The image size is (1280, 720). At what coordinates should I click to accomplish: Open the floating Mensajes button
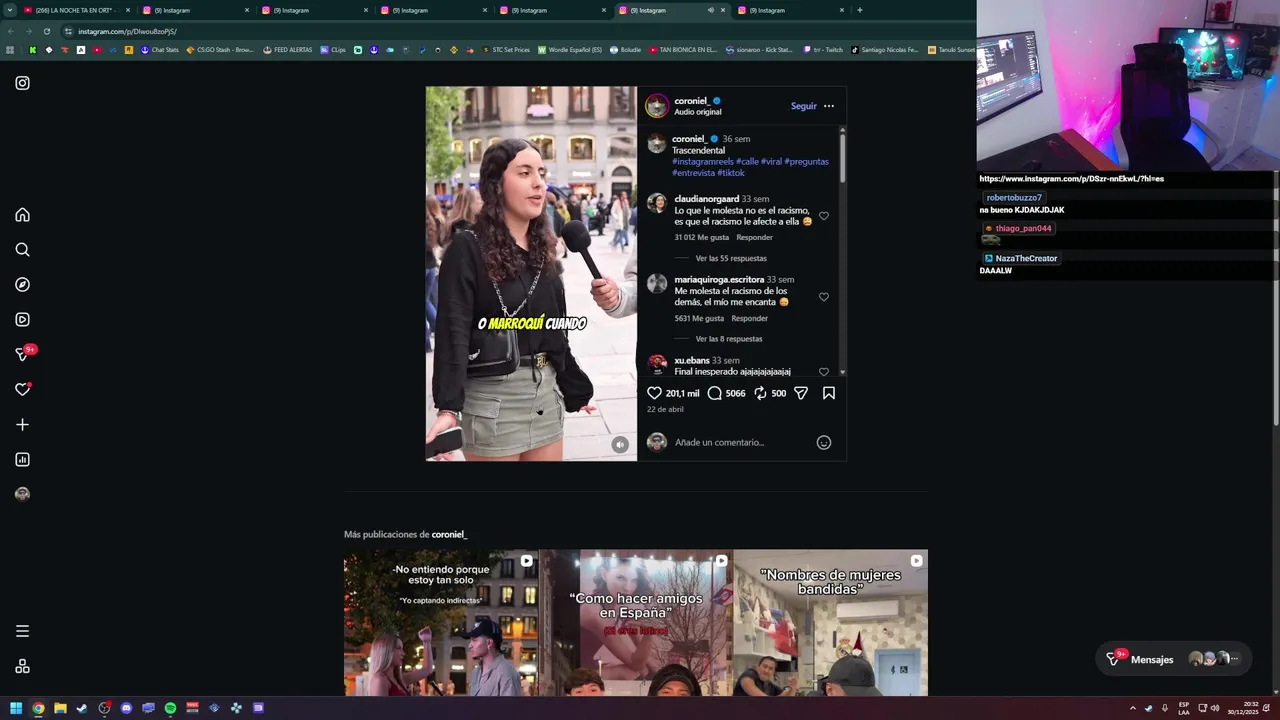1173,659
